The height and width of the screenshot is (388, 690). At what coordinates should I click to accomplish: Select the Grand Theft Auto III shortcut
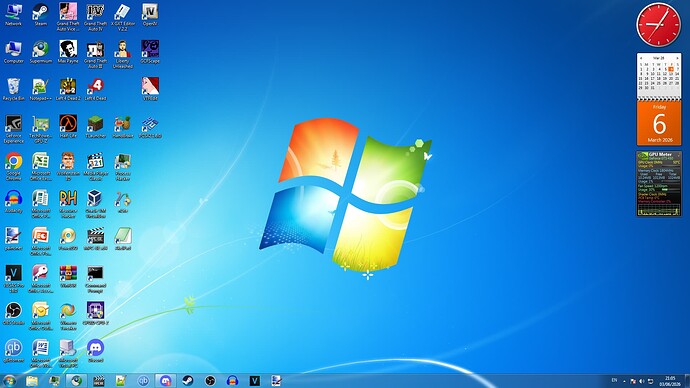click(95, 54)
